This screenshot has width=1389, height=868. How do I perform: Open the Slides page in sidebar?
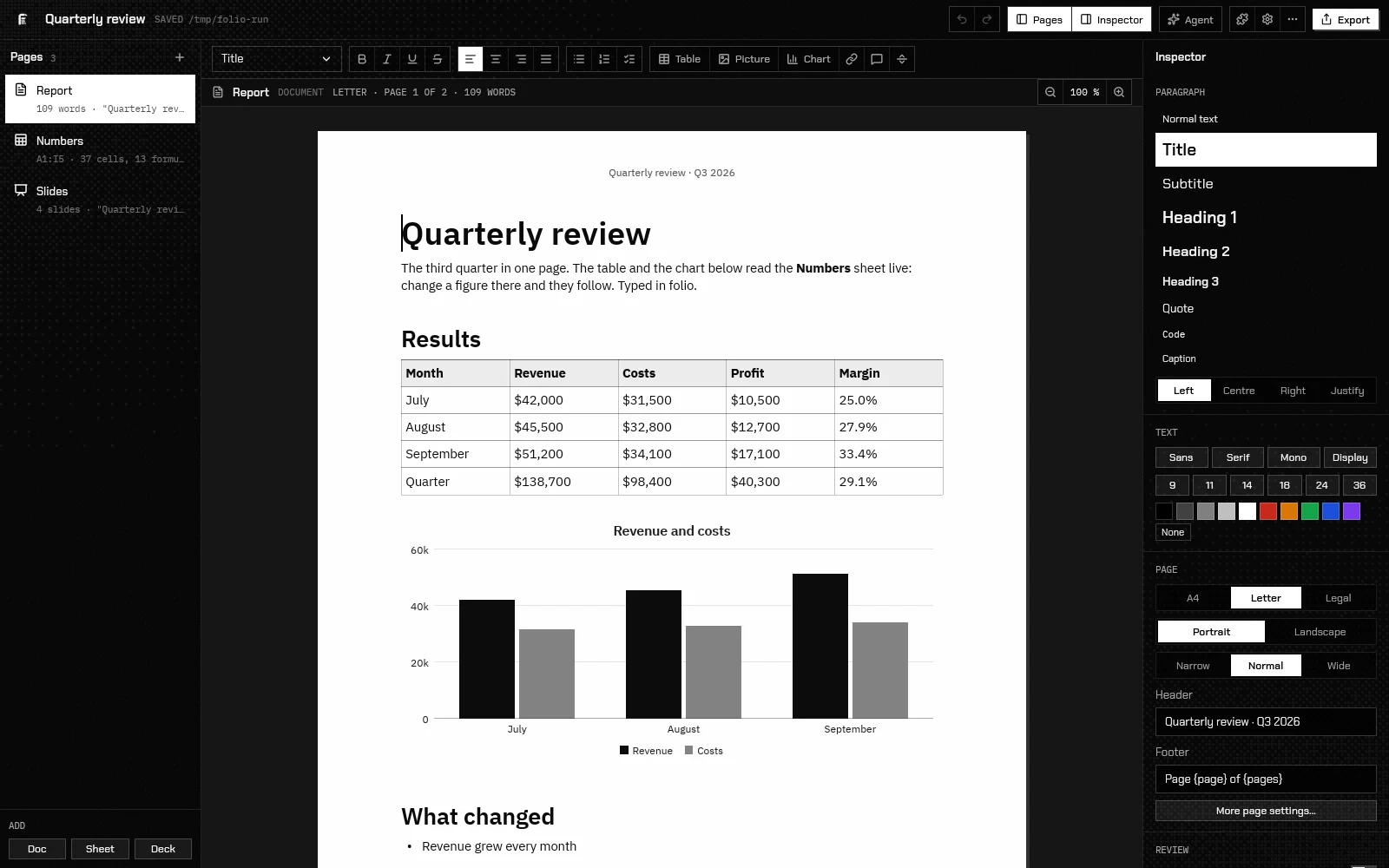101,200
